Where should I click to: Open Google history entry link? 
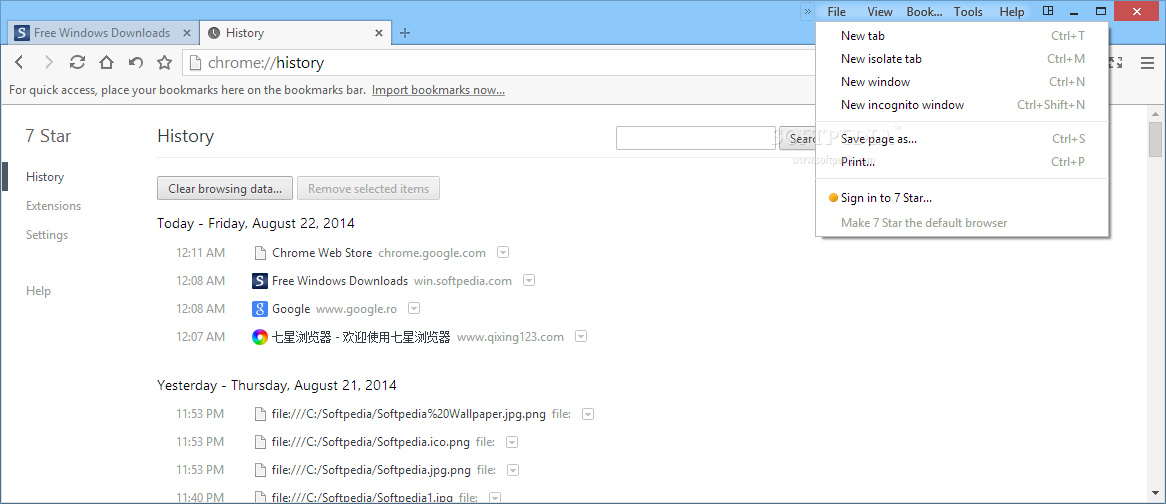click(291, 308)
